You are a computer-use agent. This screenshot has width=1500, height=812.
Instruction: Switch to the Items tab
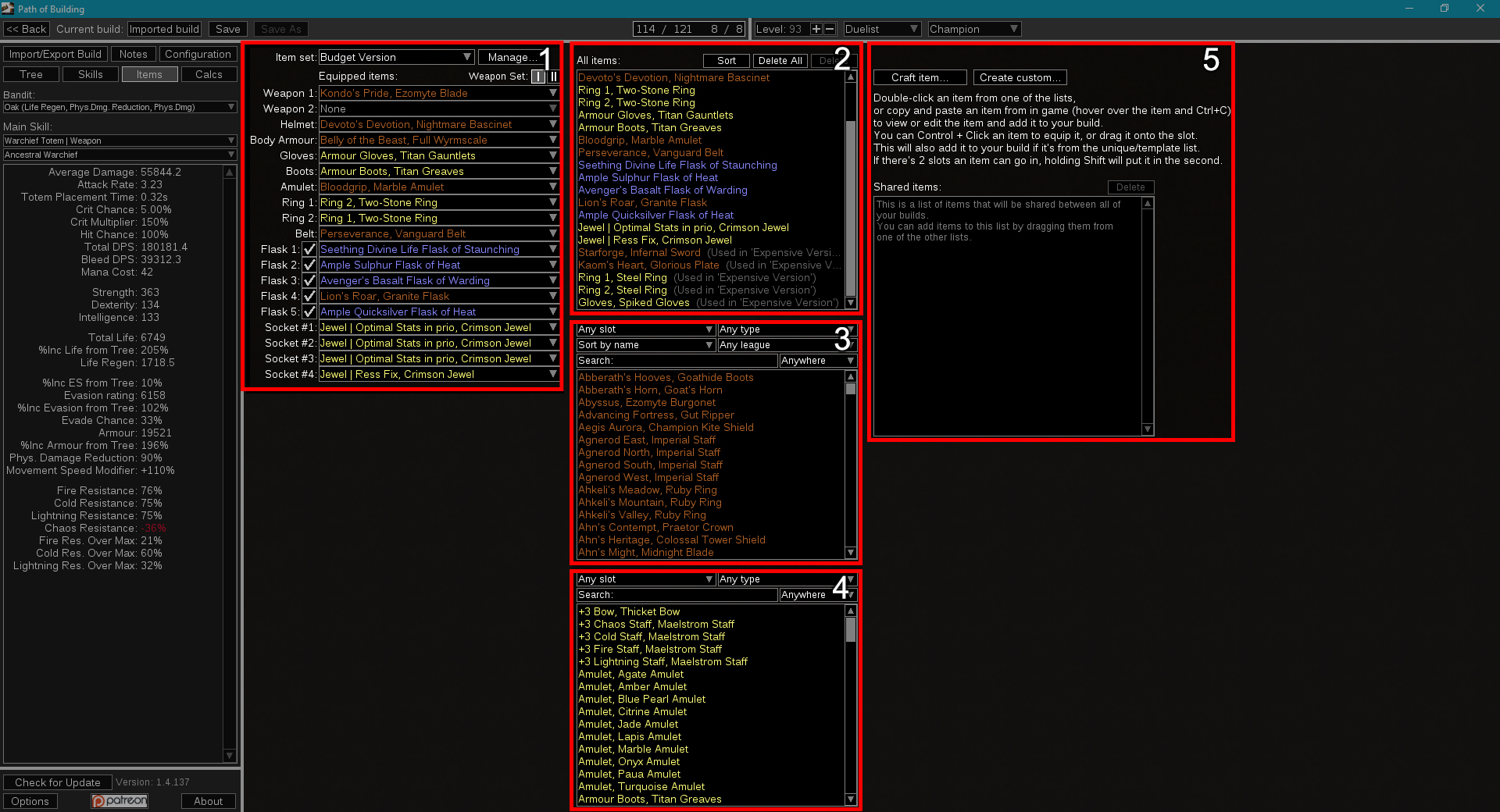tap(149, 74)
